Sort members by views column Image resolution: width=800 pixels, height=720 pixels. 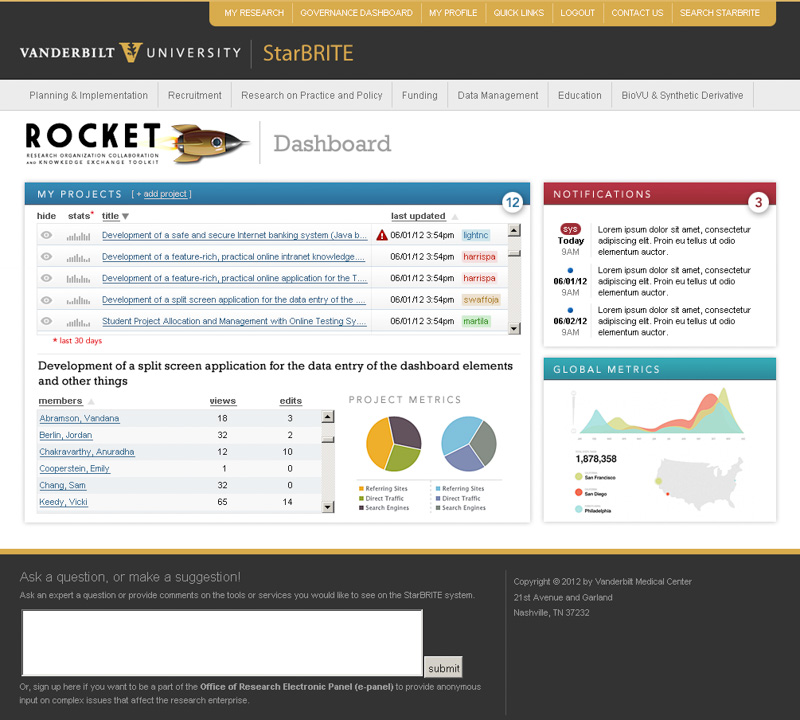coord(222,401)
